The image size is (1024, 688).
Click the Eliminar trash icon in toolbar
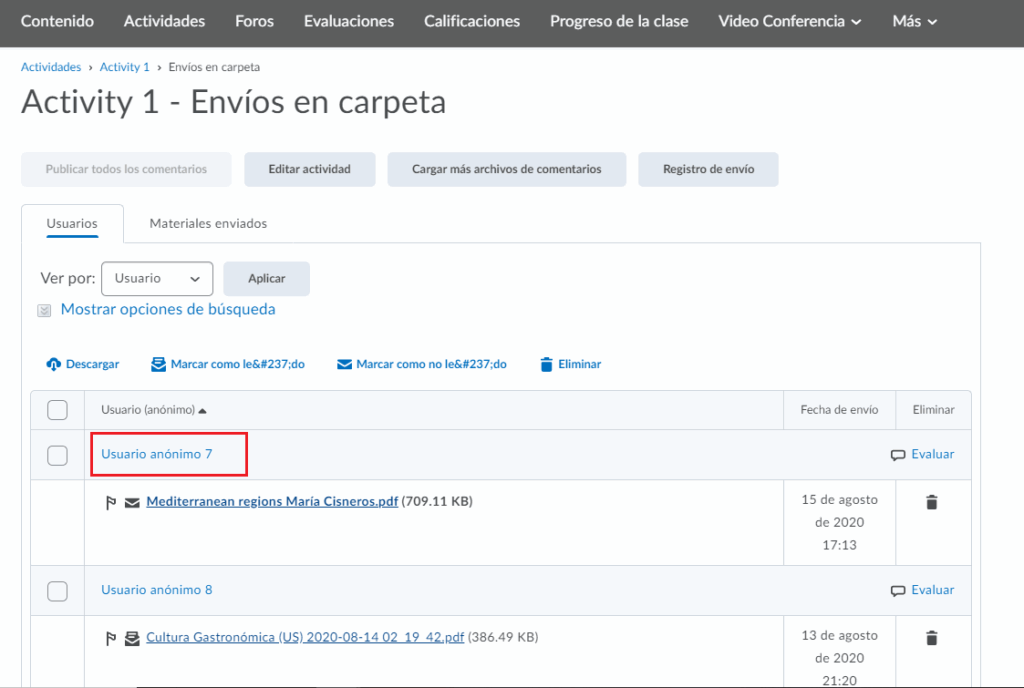546,365
